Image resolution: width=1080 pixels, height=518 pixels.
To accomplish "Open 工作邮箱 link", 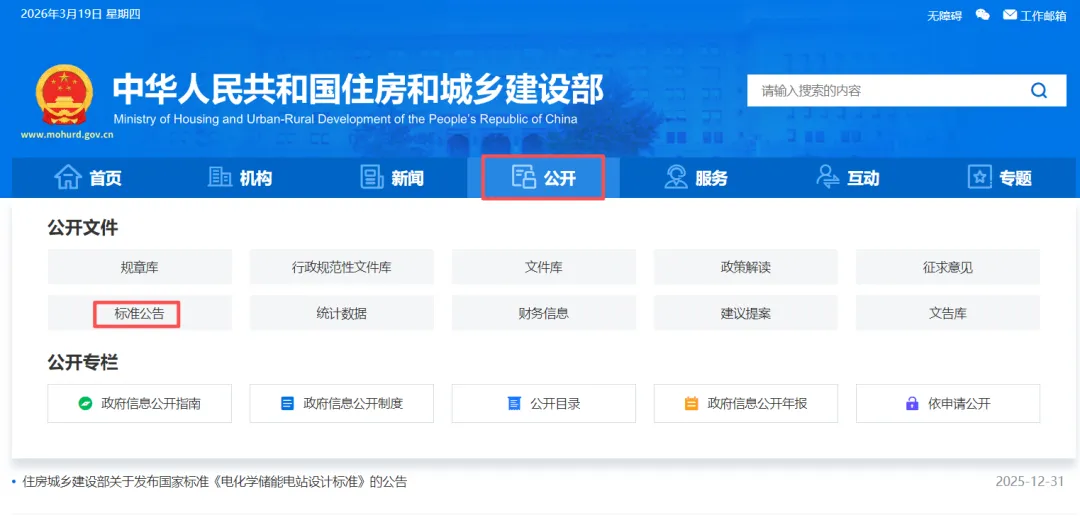I will (x=1043, y=15).
